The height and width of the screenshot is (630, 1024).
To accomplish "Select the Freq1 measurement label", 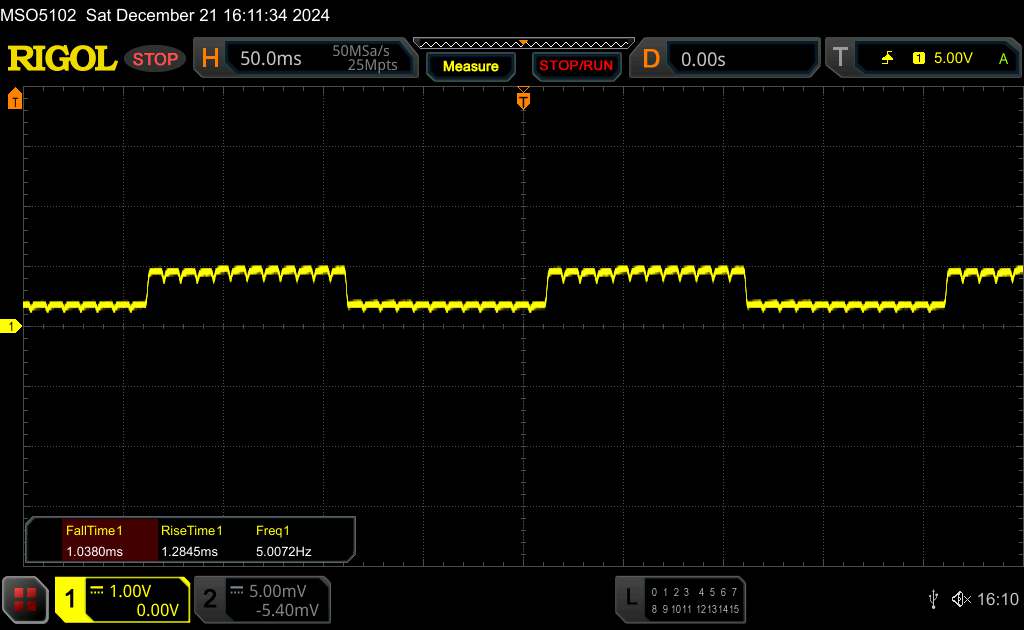I will coord(272,531).
